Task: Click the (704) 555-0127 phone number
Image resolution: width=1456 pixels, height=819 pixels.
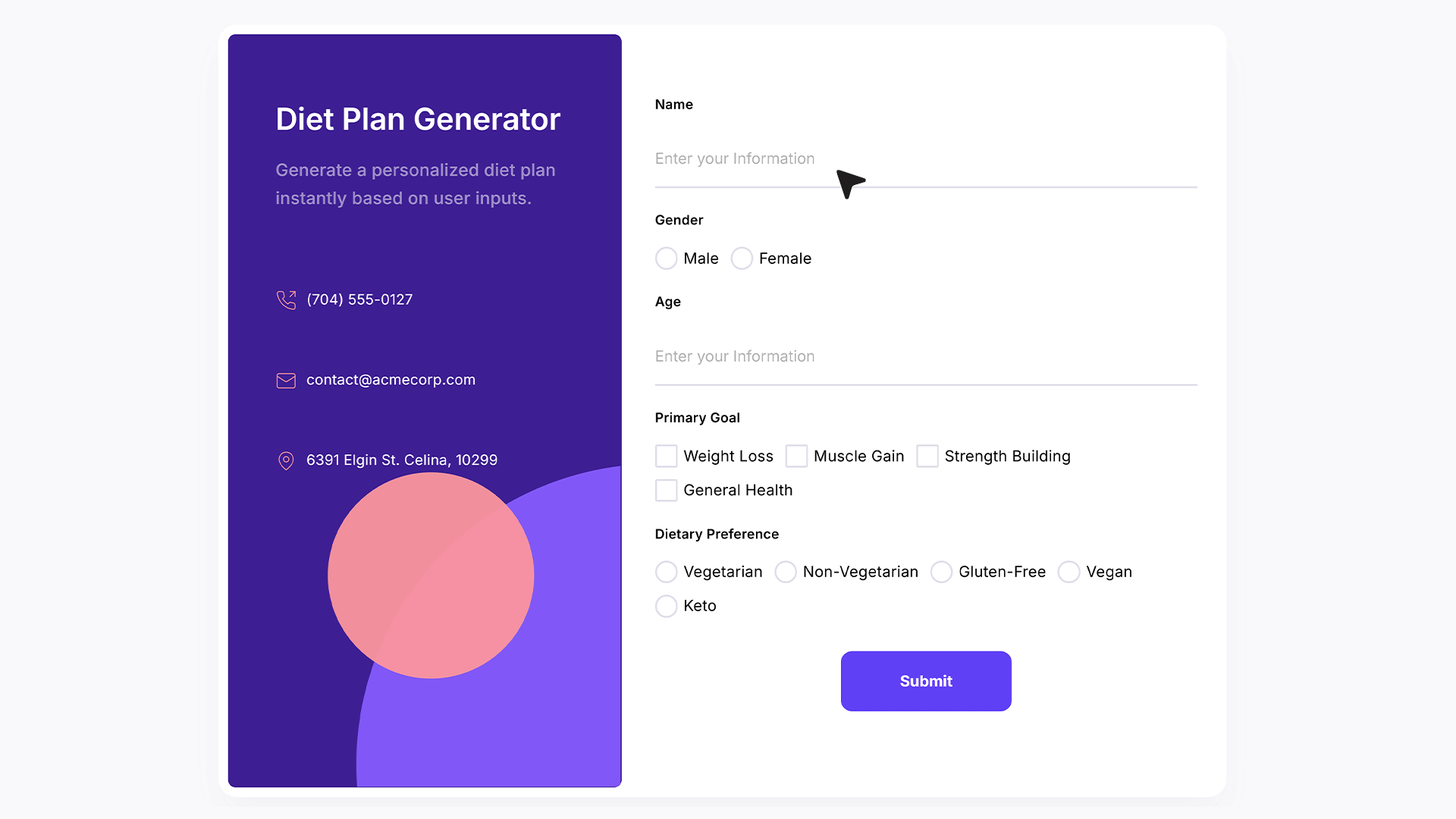Action: point(359,300)
